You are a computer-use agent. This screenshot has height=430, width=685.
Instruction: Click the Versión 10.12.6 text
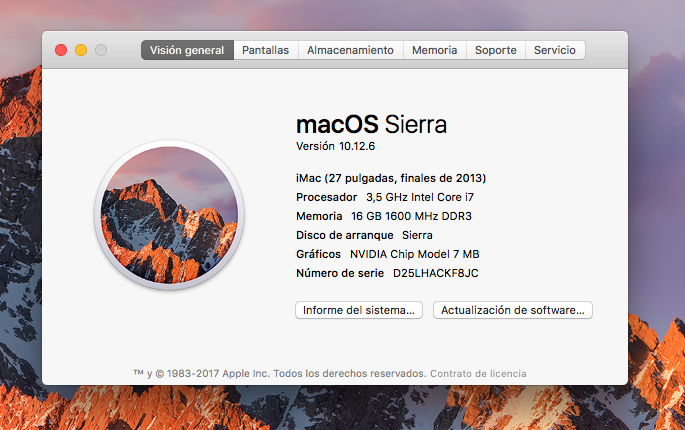(x=336, y=146)
